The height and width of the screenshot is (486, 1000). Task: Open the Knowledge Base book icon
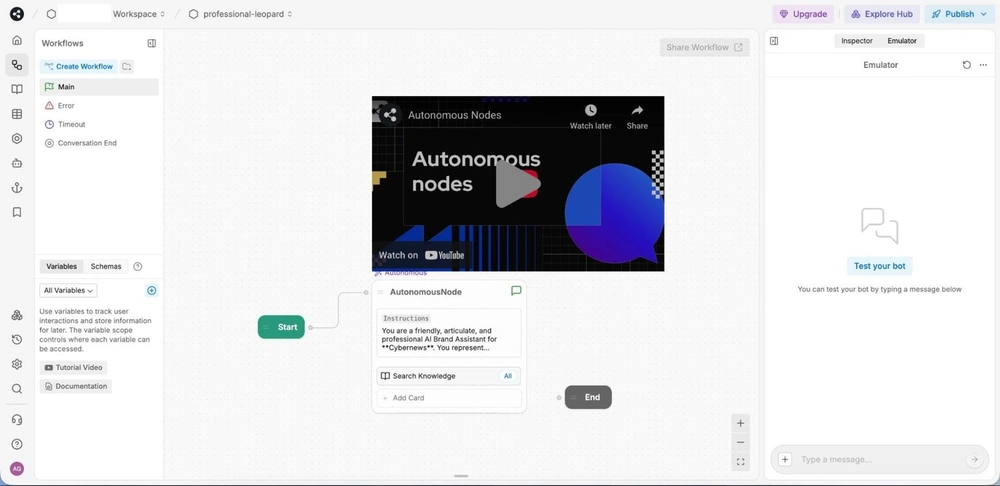point(17,89)
